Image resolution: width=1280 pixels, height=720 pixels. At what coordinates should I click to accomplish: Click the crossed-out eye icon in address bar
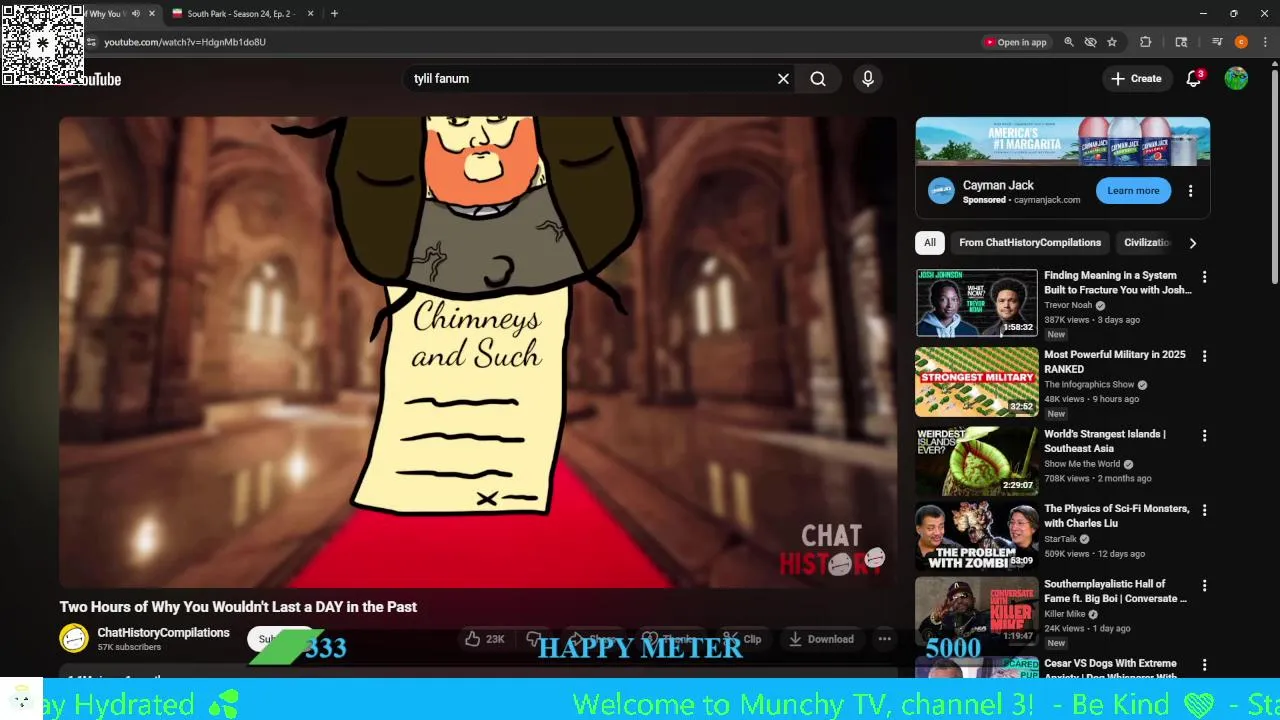tap(1091, 42)
